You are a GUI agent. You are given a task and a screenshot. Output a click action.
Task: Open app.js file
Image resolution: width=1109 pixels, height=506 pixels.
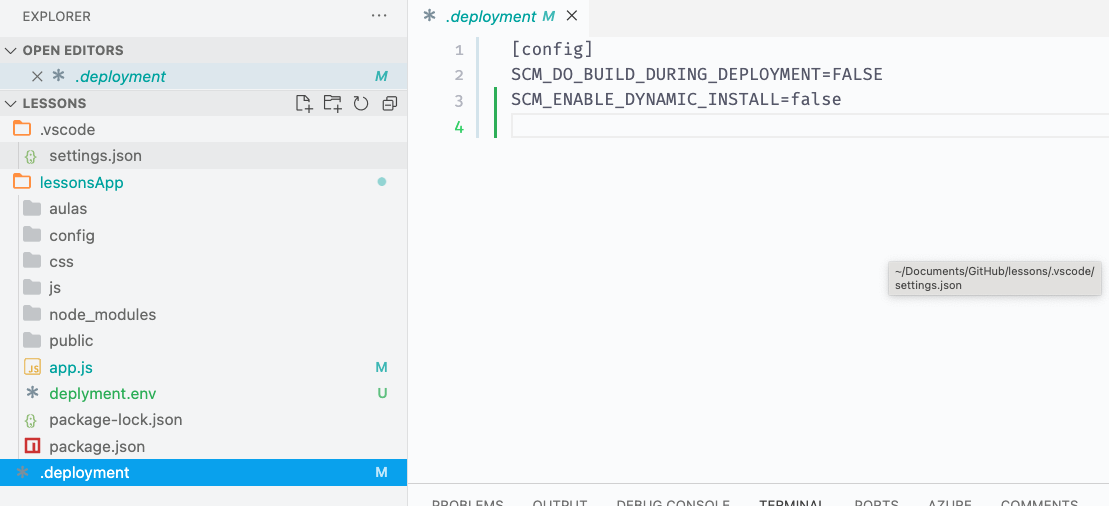[204, 367]
